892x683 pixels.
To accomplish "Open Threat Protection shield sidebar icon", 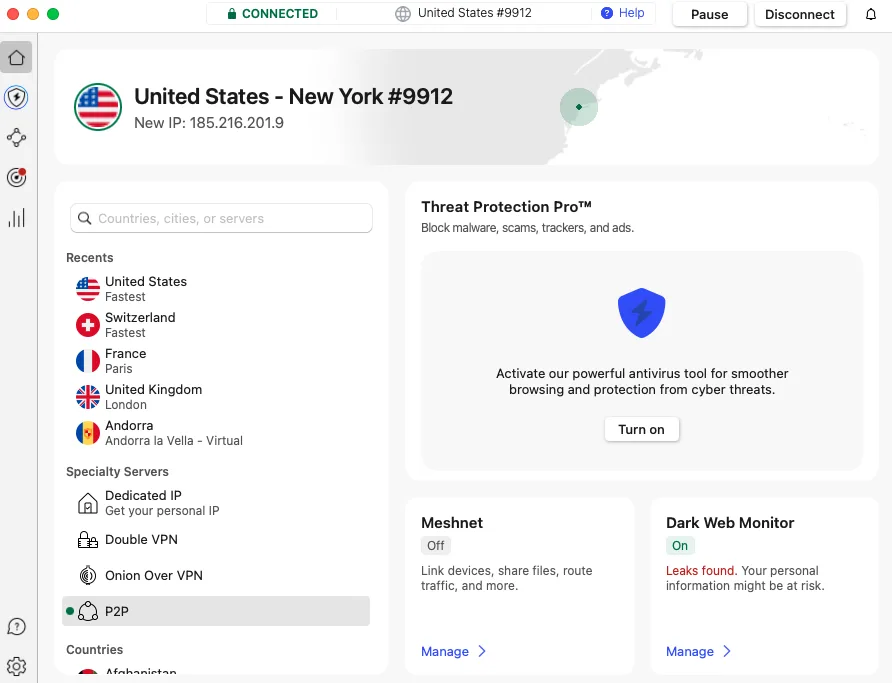I will tap(16, 97).
